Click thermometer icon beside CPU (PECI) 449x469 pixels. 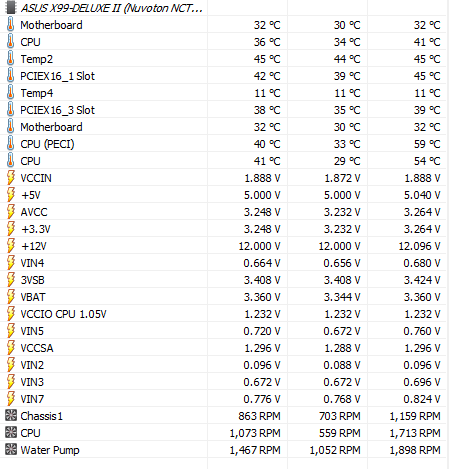pyautogui.click(x=11, y=144)
